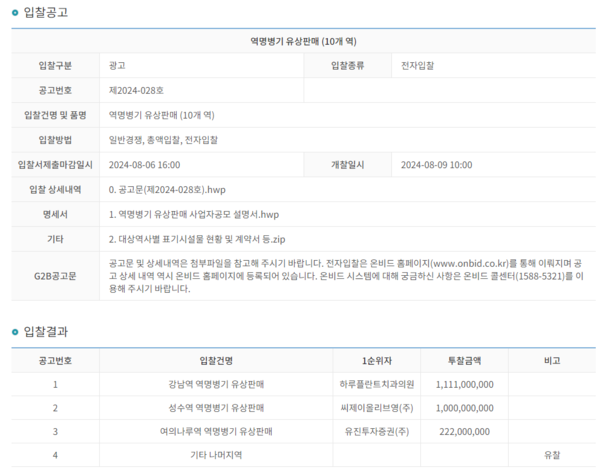Select bid amount 1,000,000,000

(x=465, y=408)
